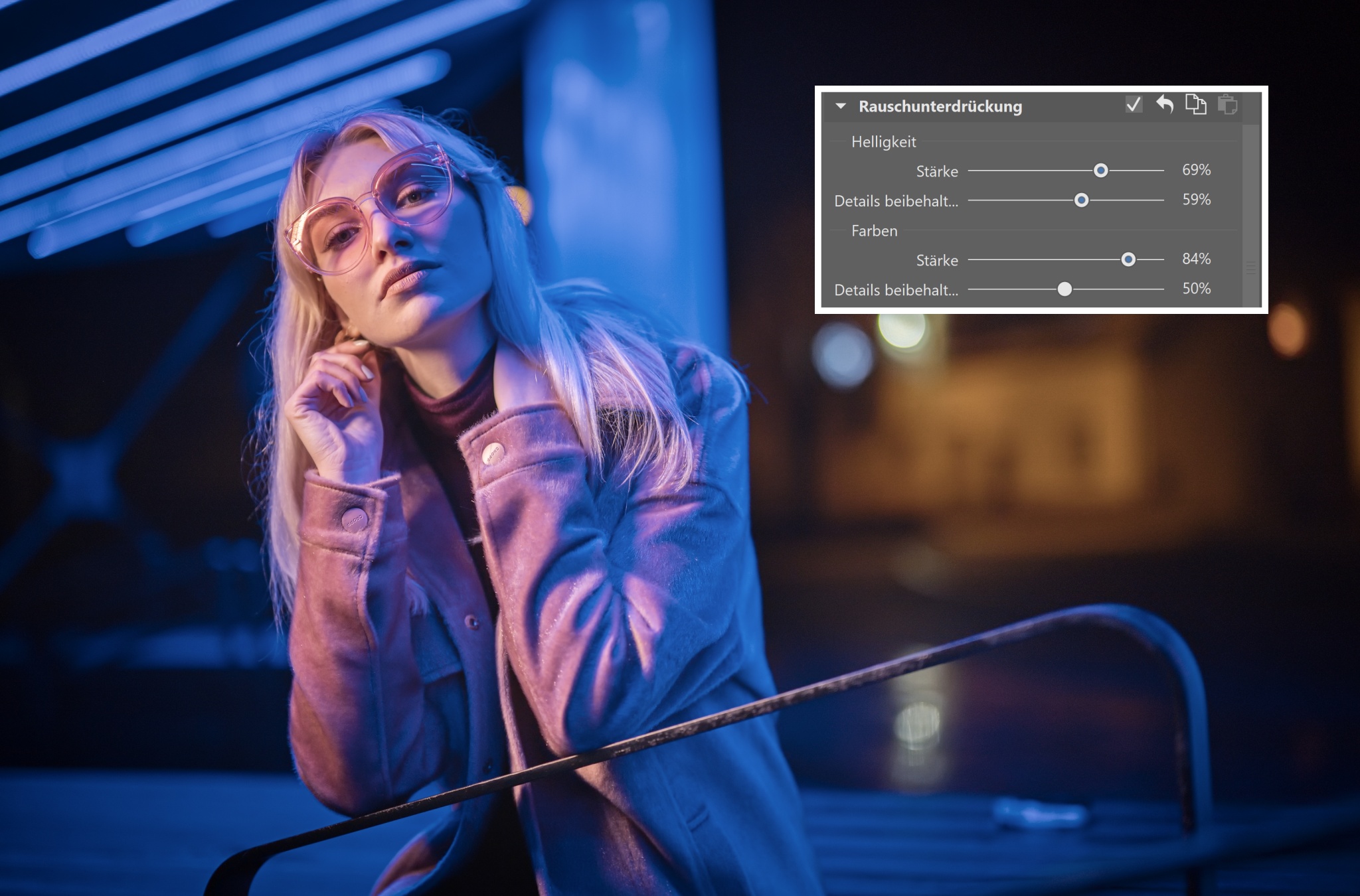Click the Helligkeit group heading
This screenshot has height=896, width=1360.
(x=883, y=142)
